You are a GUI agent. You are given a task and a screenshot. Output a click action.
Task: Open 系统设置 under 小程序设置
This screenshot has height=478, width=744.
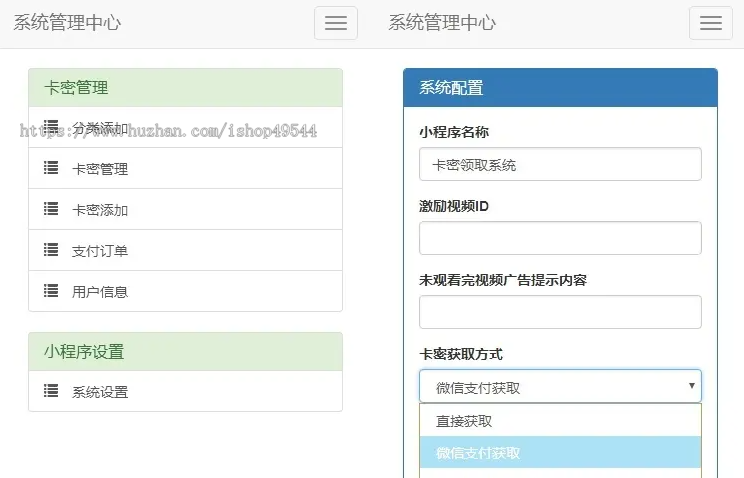(185, 391)
